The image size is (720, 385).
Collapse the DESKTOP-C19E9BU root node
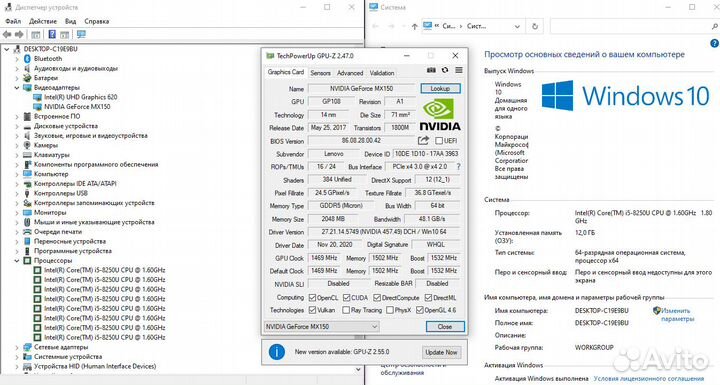coord(6,49)
